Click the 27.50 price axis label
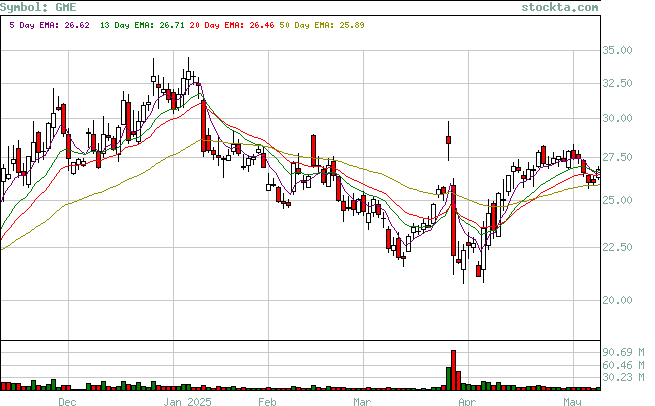 (617, 157)
